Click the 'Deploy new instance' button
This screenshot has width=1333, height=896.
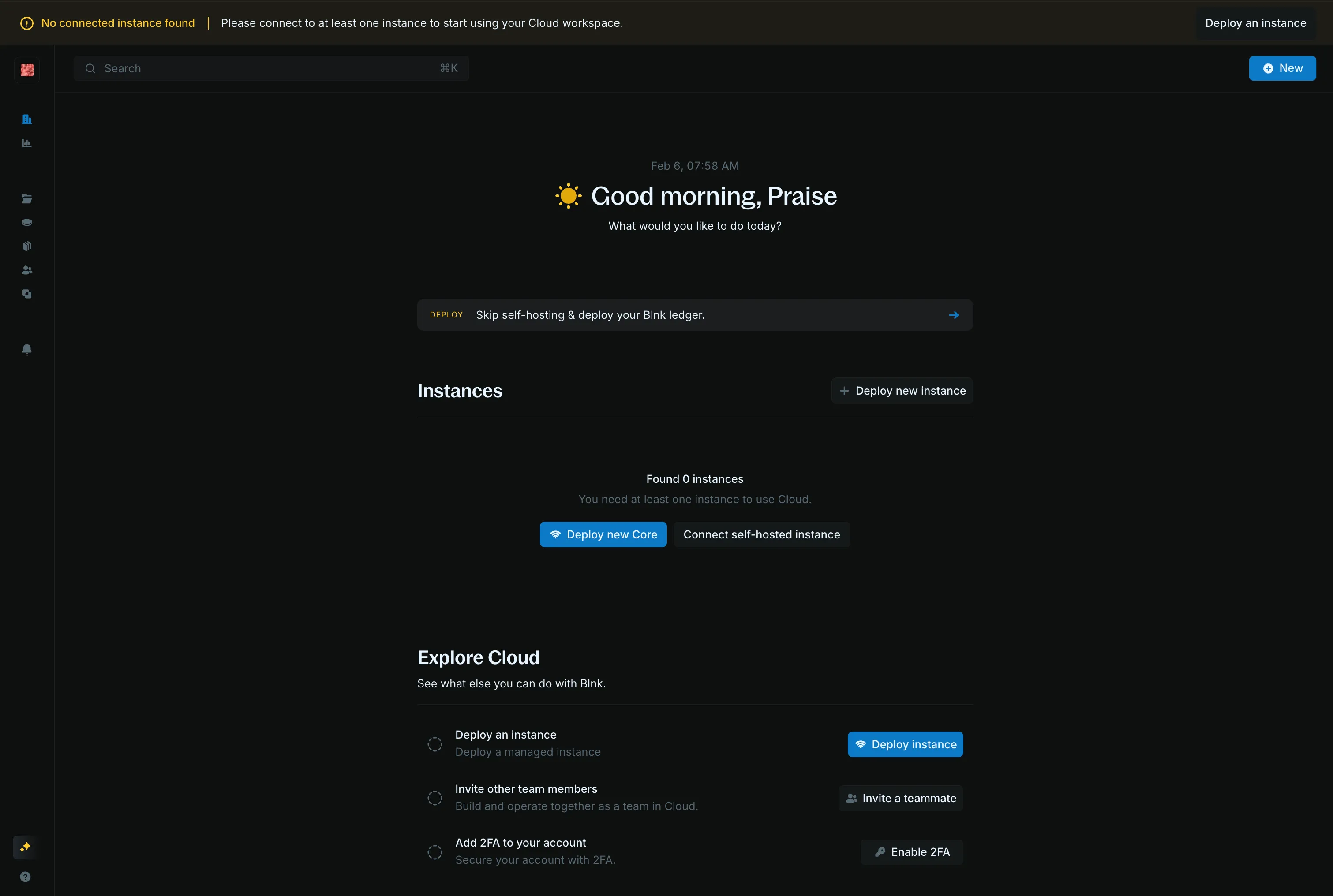point(902,391)
